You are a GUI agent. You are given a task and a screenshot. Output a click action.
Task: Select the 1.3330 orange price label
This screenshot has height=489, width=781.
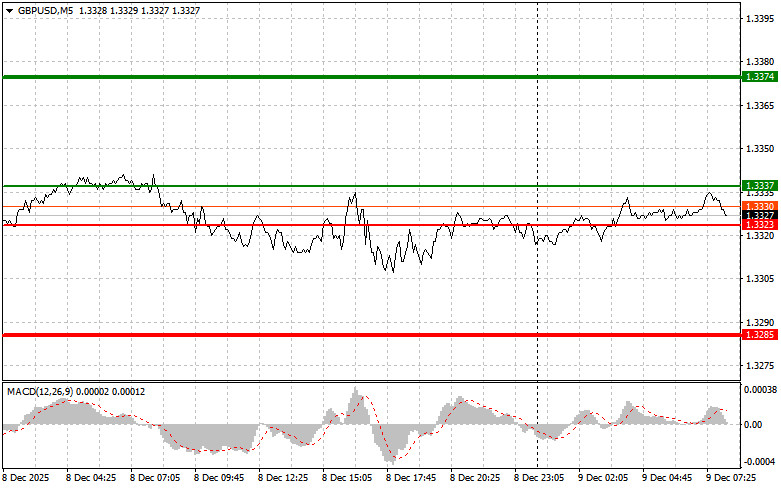pos(760,206)
